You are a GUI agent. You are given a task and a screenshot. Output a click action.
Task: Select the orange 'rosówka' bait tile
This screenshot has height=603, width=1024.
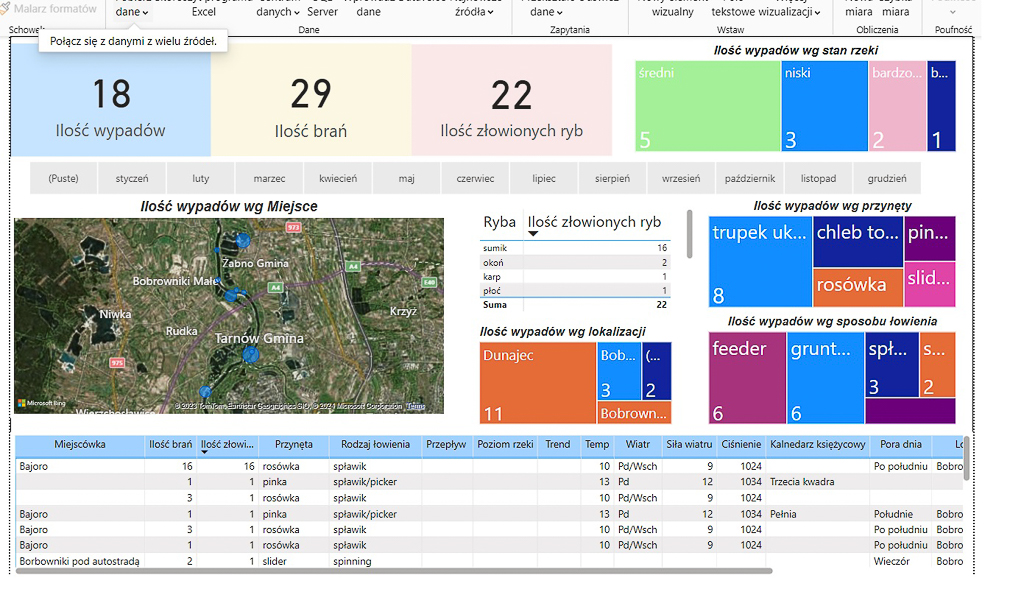[857, 287]
